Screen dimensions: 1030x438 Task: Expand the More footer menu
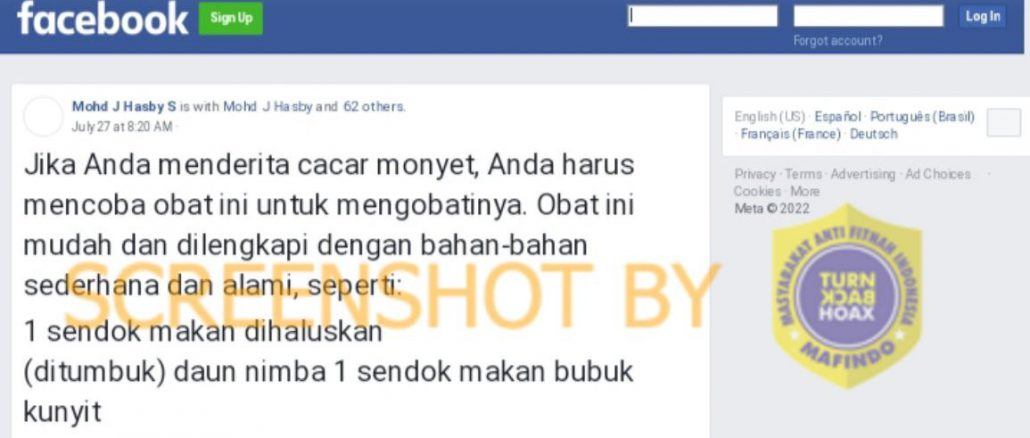pyautogui.click(x=805, y=191)
